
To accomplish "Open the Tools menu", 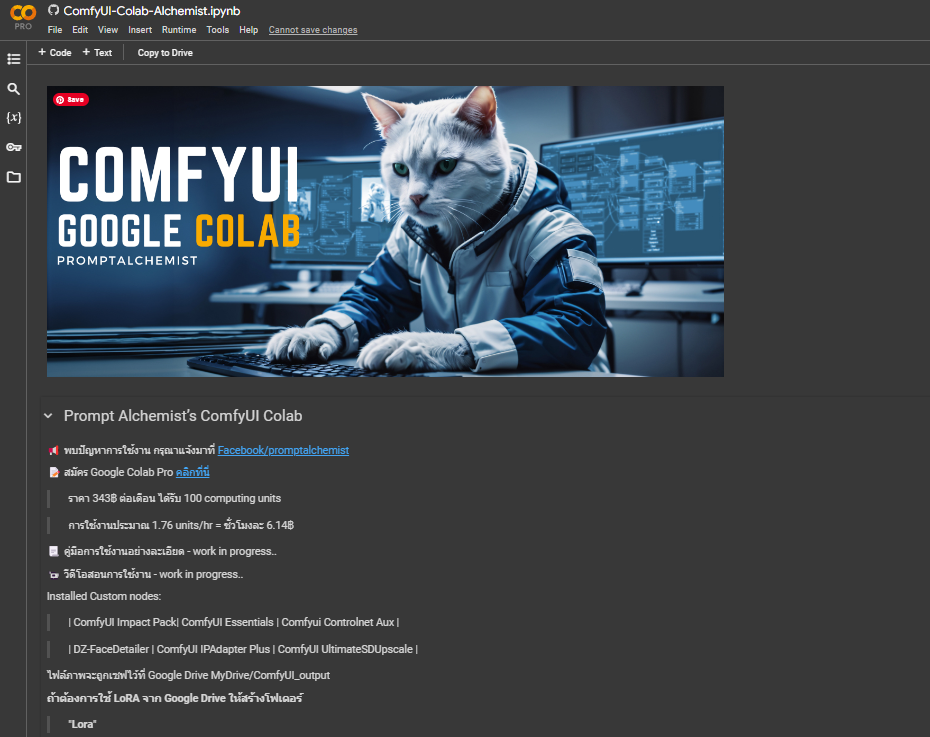I will coord(218,30).
